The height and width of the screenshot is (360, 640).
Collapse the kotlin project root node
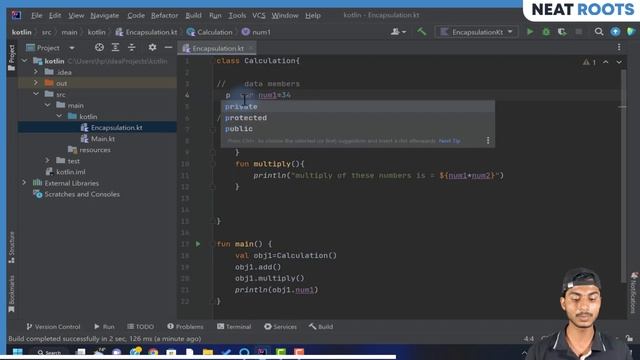point(24,61)
